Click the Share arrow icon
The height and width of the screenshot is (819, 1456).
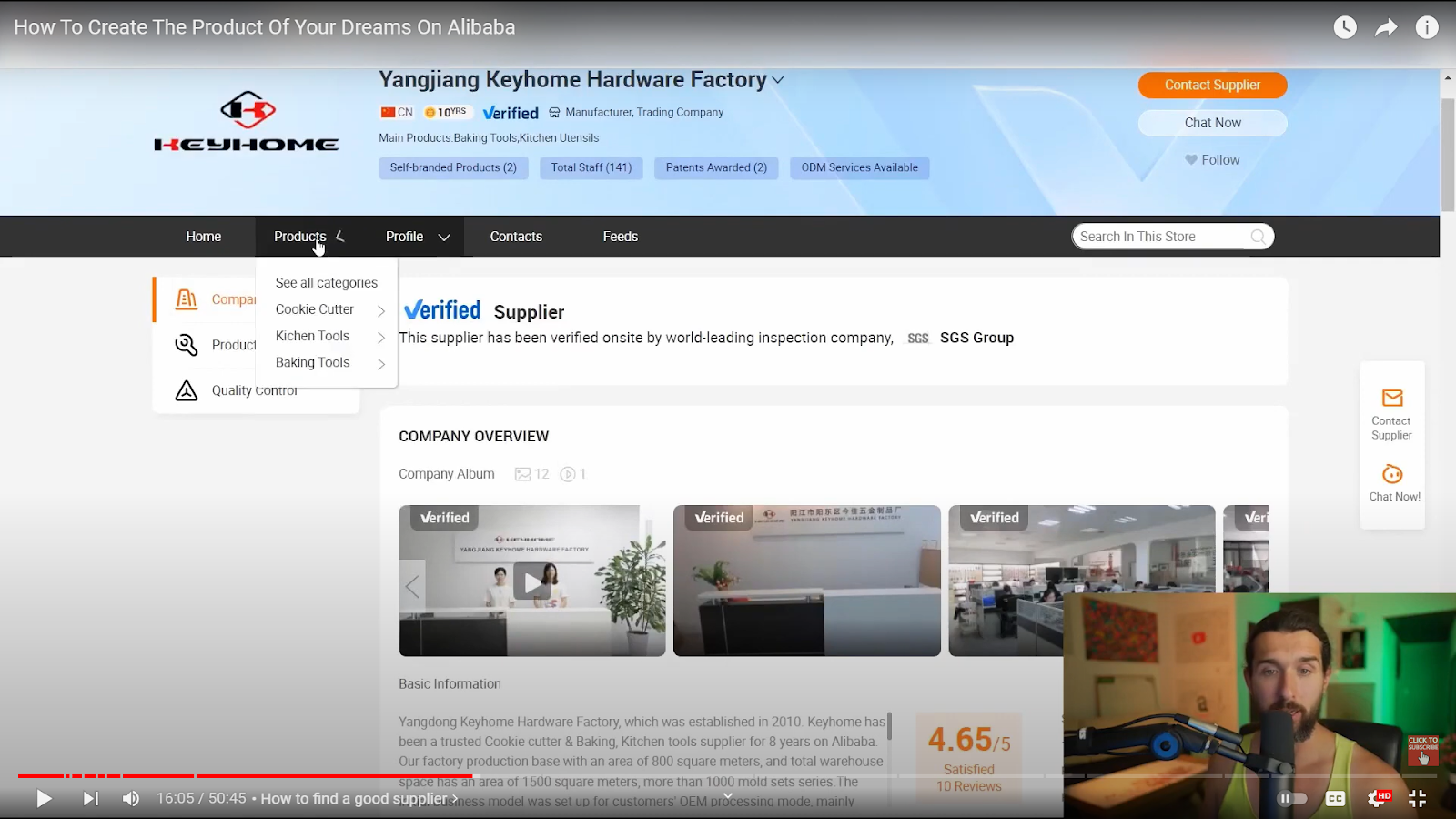pyautogui.click(x=1386, y=27)
